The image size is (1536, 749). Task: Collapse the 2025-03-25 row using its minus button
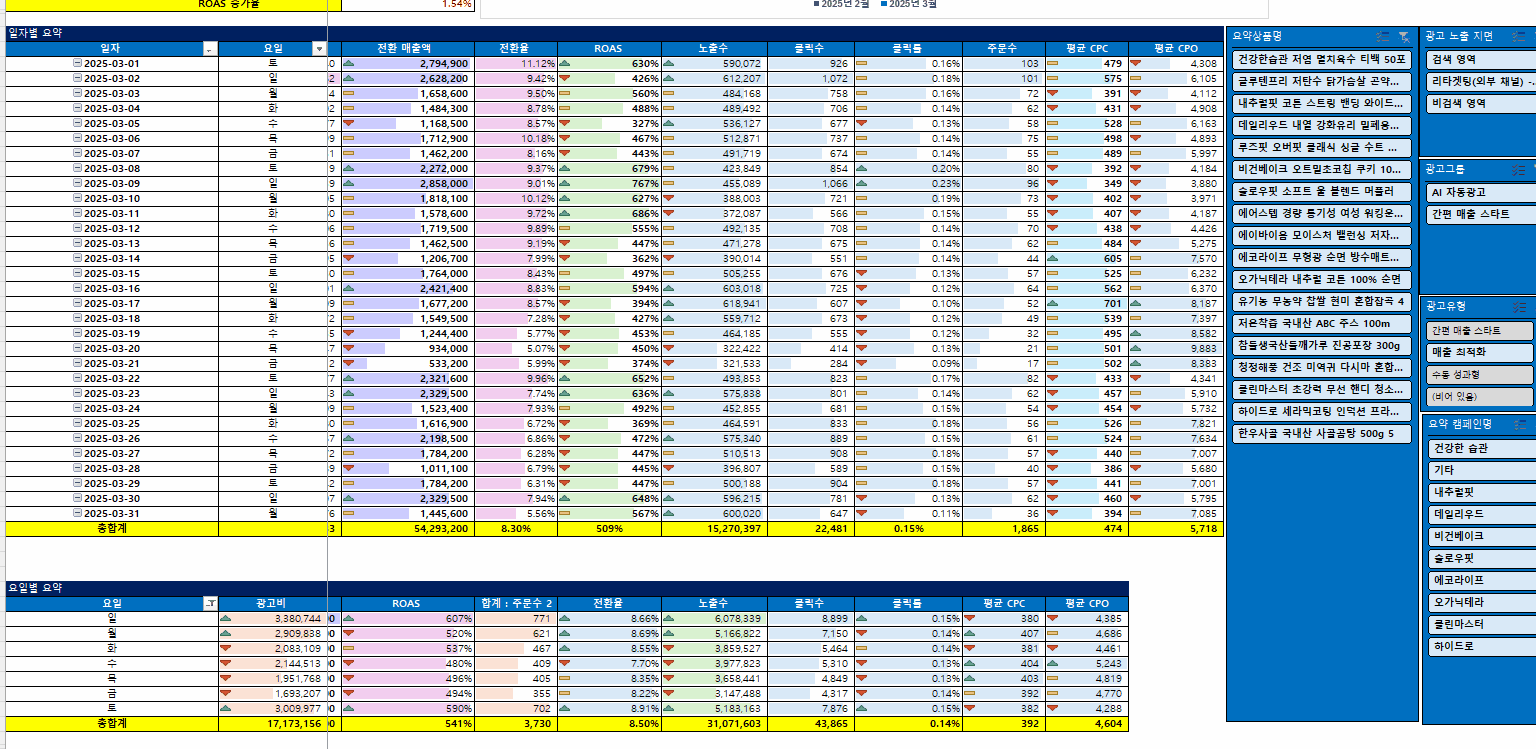[77, 424]
